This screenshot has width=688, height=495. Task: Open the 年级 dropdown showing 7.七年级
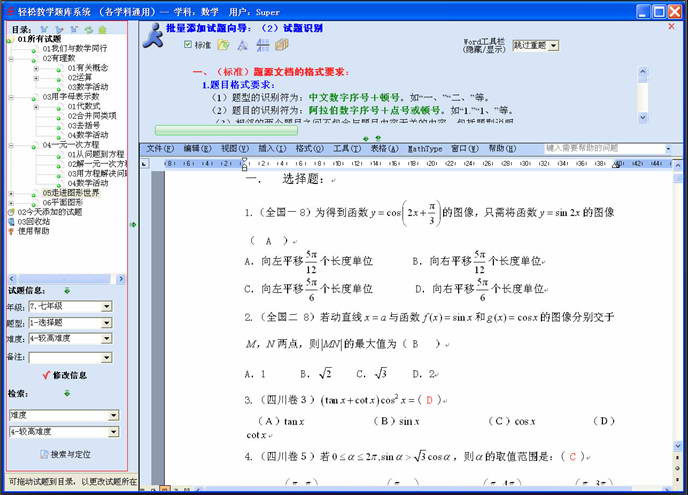pyautogui.click(x=107, y=307)
